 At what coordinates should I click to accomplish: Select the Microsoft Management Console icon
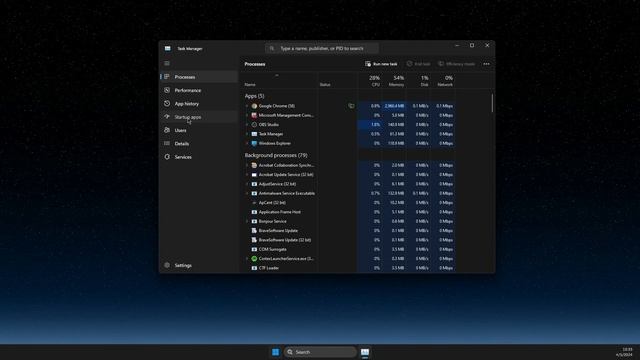point(254,115)
